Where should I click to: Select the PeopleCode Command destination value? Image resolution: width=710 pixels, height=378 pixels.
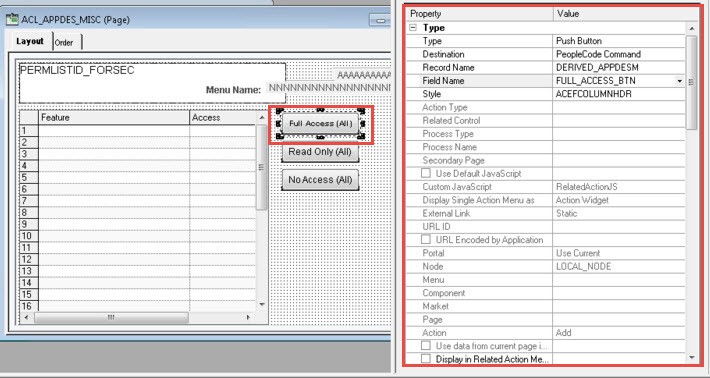(598, 54)
